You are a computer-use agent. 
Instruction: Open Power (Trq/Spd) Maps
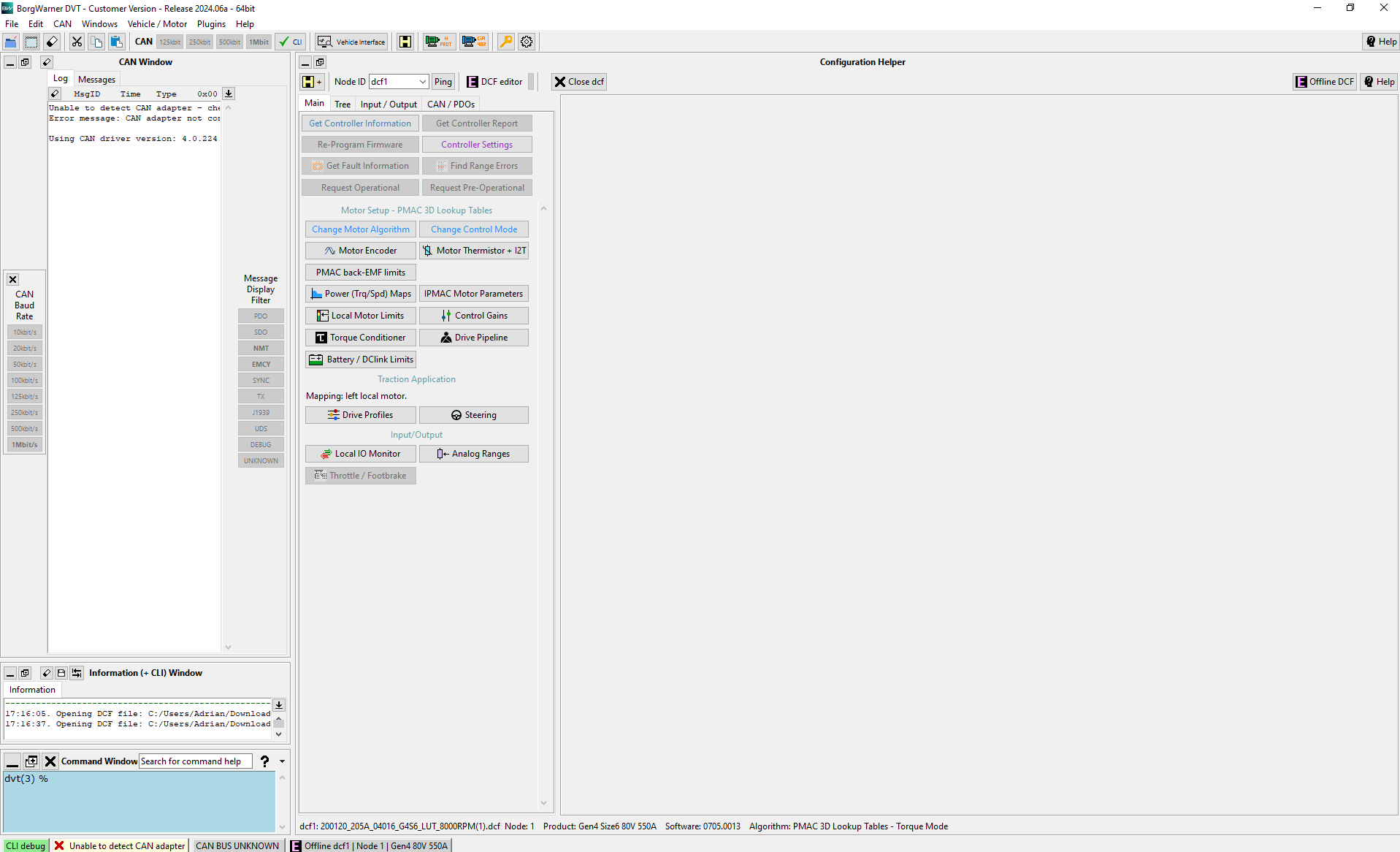click(361, 294)
